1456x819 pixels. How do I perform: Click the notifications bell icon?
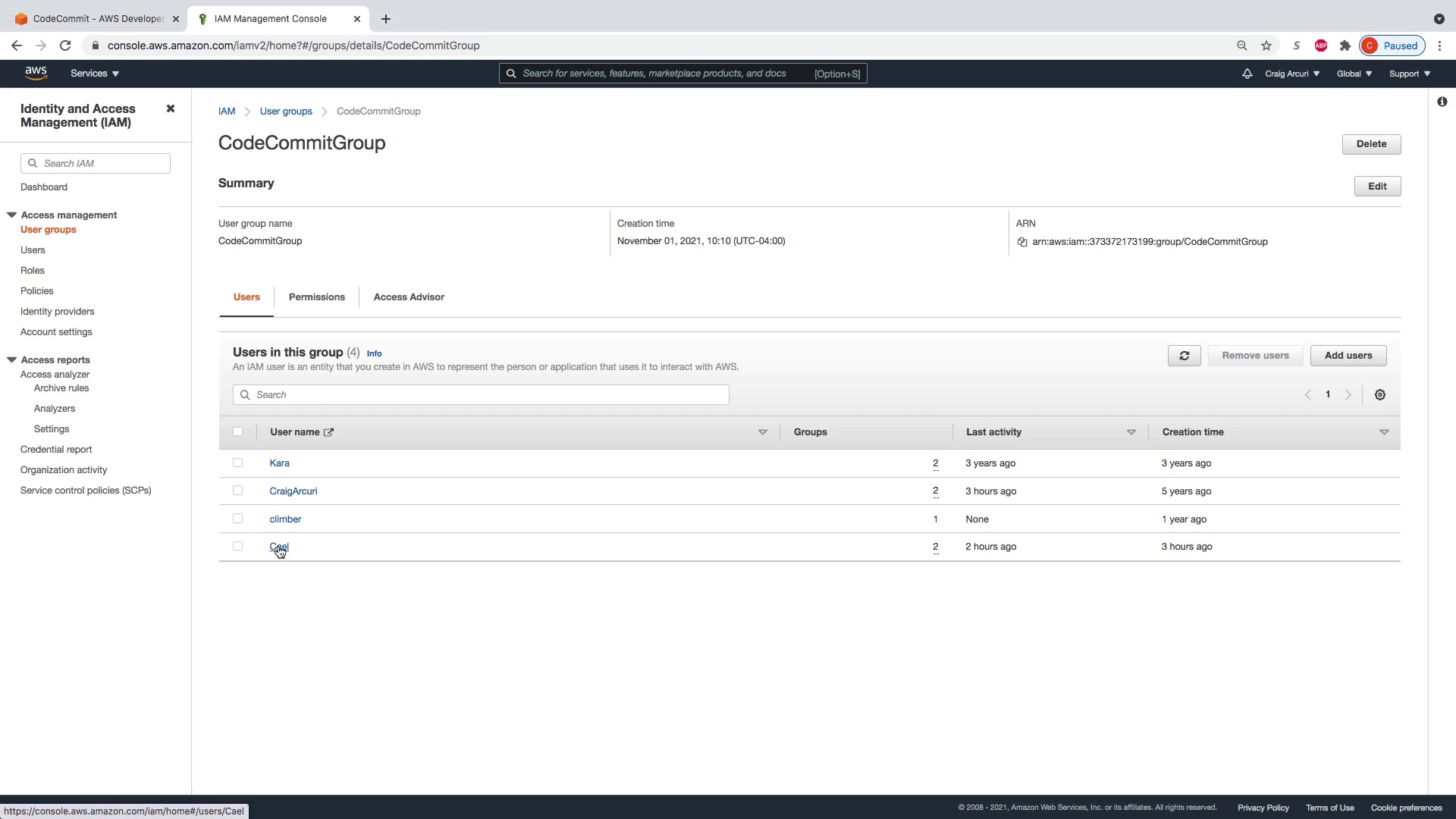pyautogui.click(x=1247, y=74)
